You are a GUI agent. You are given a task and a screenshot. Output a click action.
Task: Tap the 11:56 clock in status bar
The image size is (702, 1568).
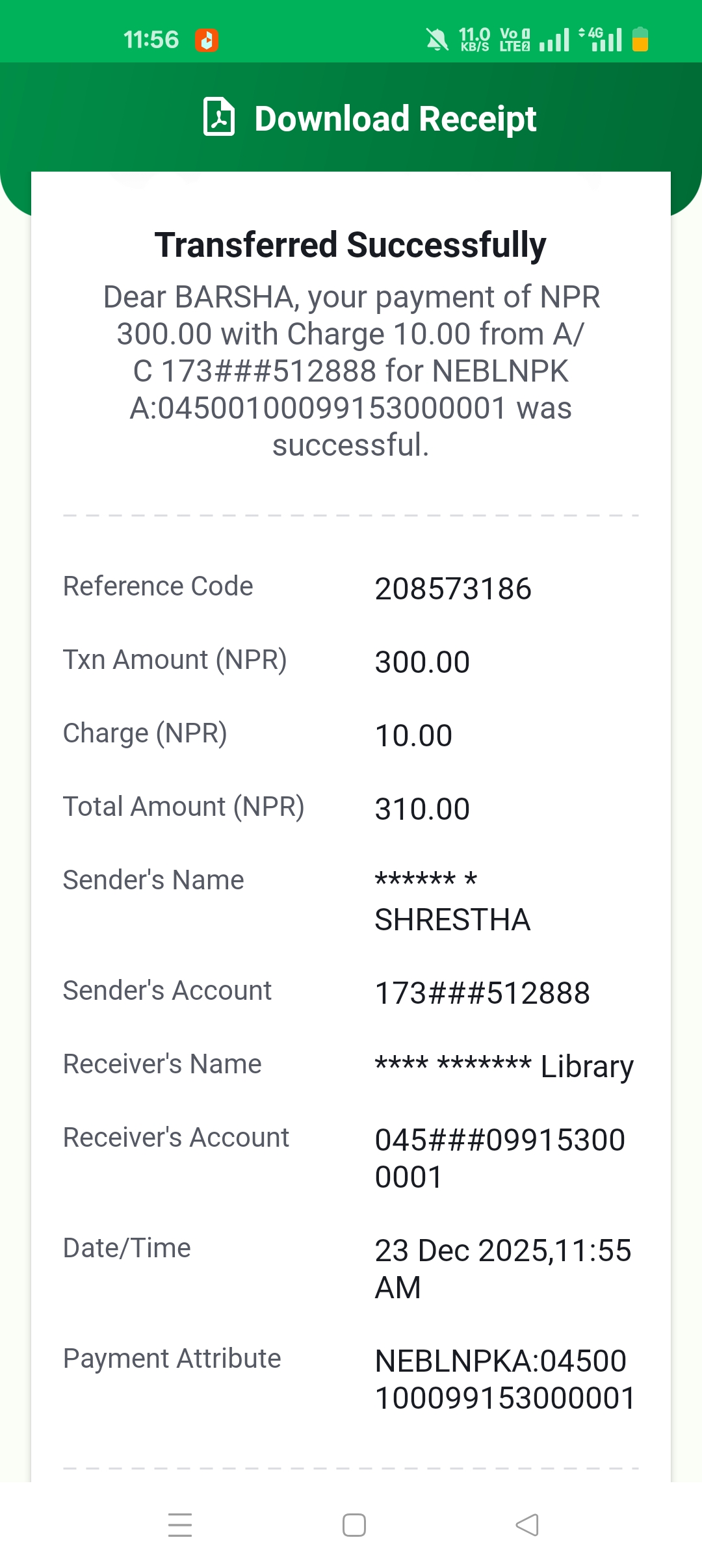tap(151, 40)
